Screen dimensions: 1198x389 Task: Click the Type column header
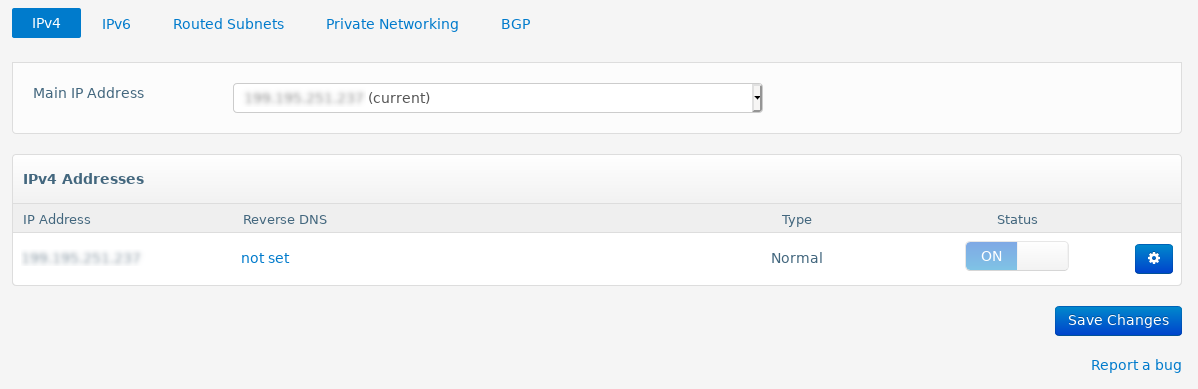[x=797, y=219]
